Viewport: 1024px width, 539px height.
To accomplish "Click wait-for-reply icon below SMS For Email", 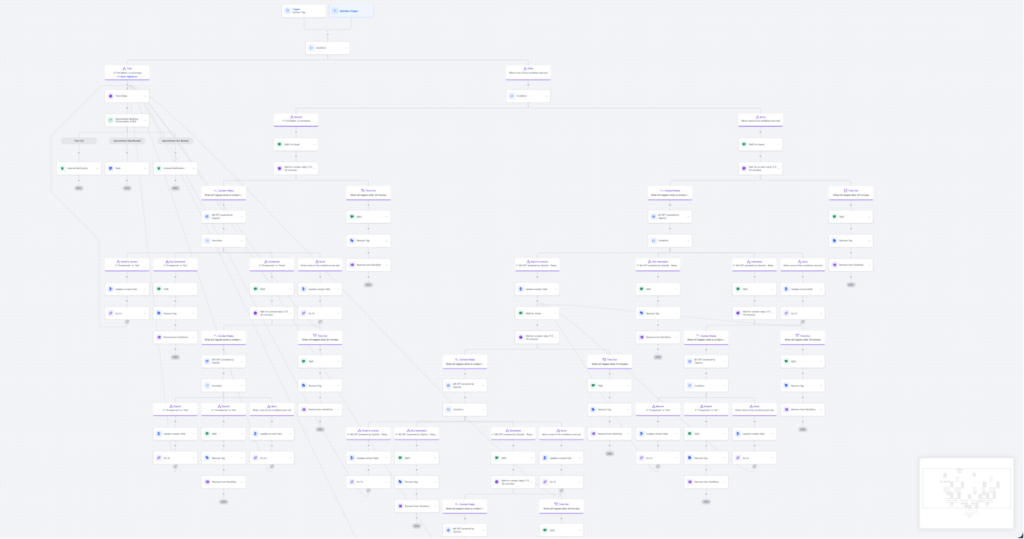I will click(280, 168).
